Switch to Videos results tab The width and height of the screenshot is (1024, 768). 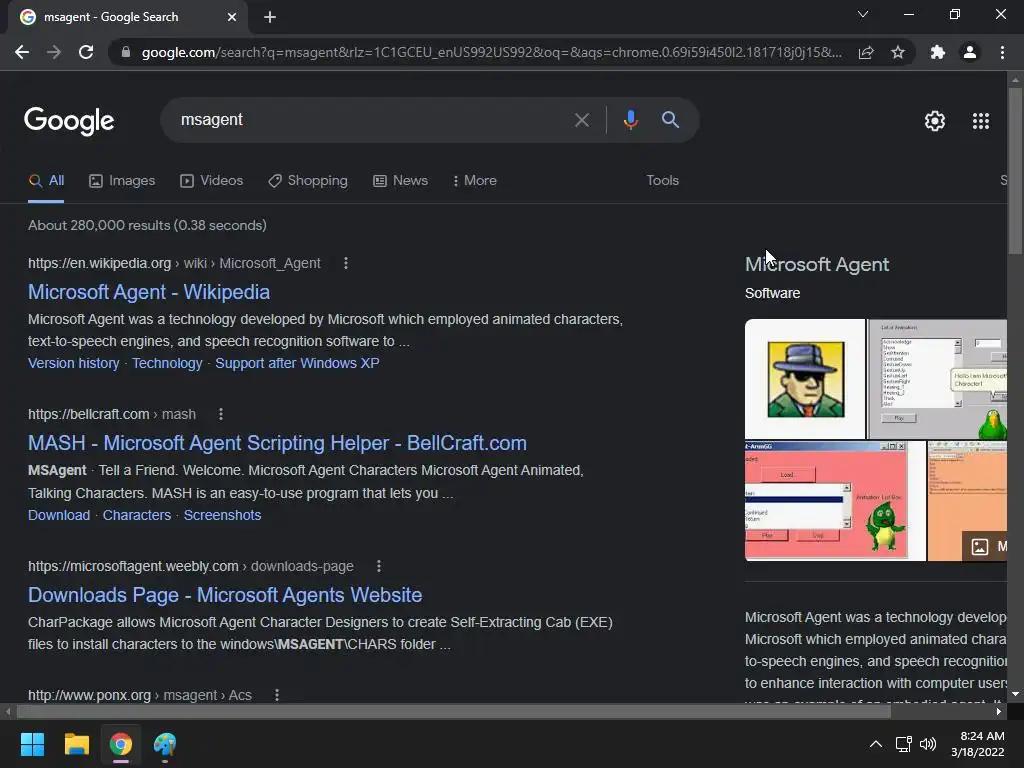212,181
